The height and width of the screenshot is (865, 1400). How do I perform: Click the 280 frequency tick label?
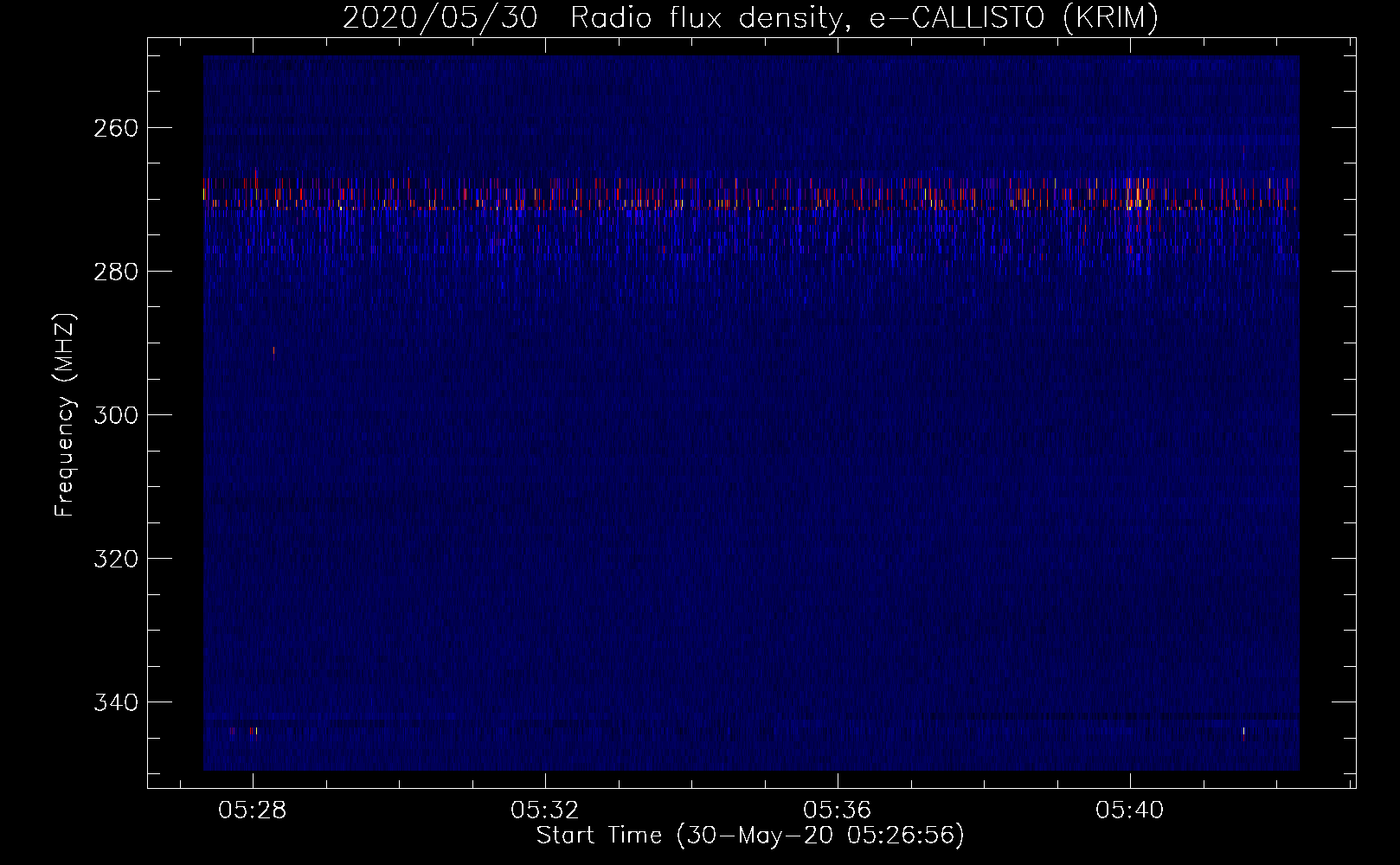click(115, 272)
